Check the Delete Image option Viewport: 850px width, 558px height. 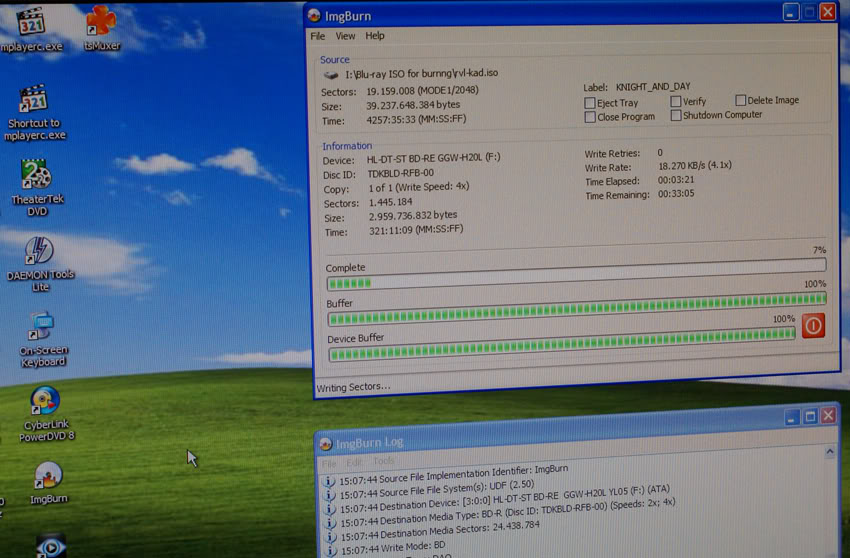click(x=741, y=100)
